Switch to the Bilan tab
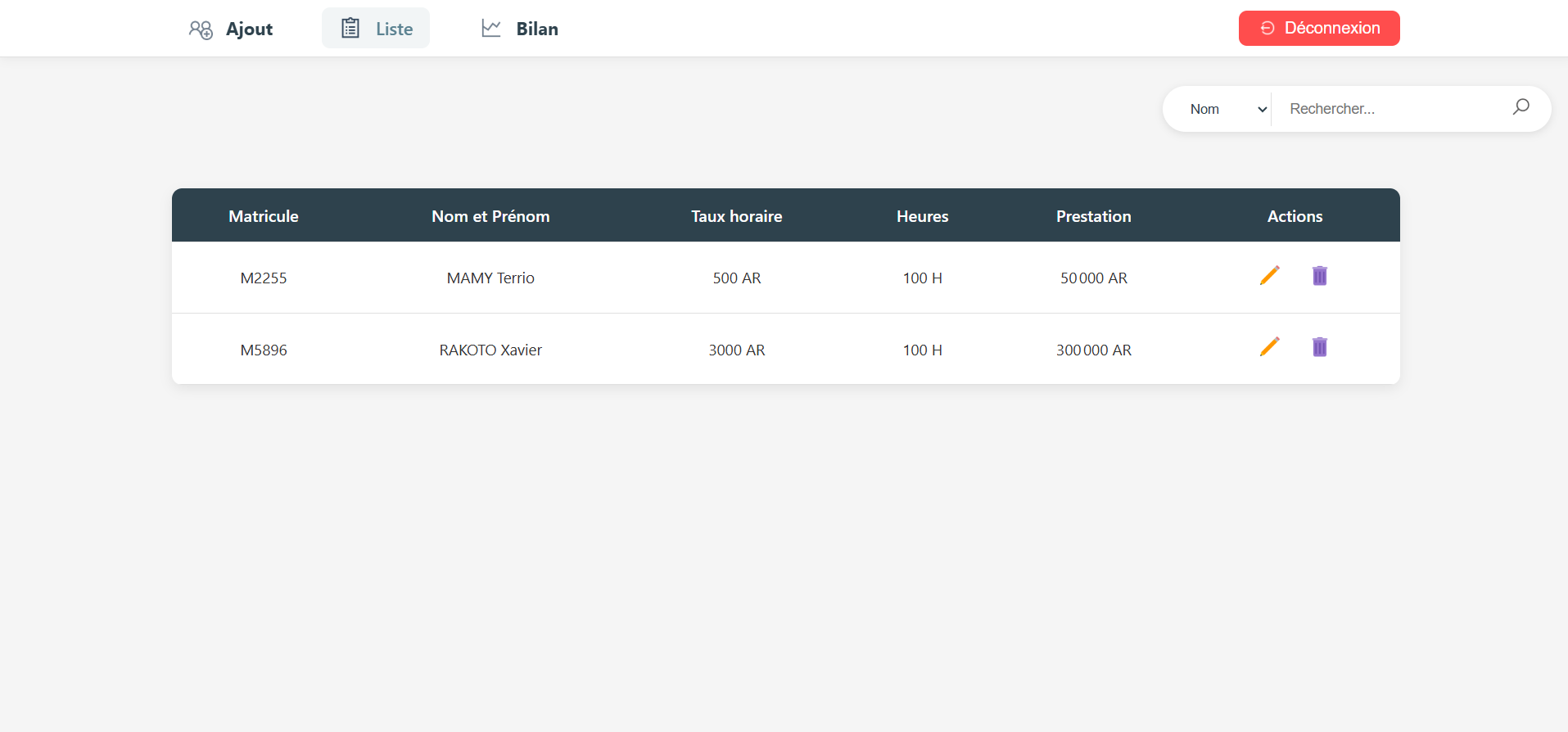The width and height of the screenshot is (1568, 732). click(x=536, y=29)
